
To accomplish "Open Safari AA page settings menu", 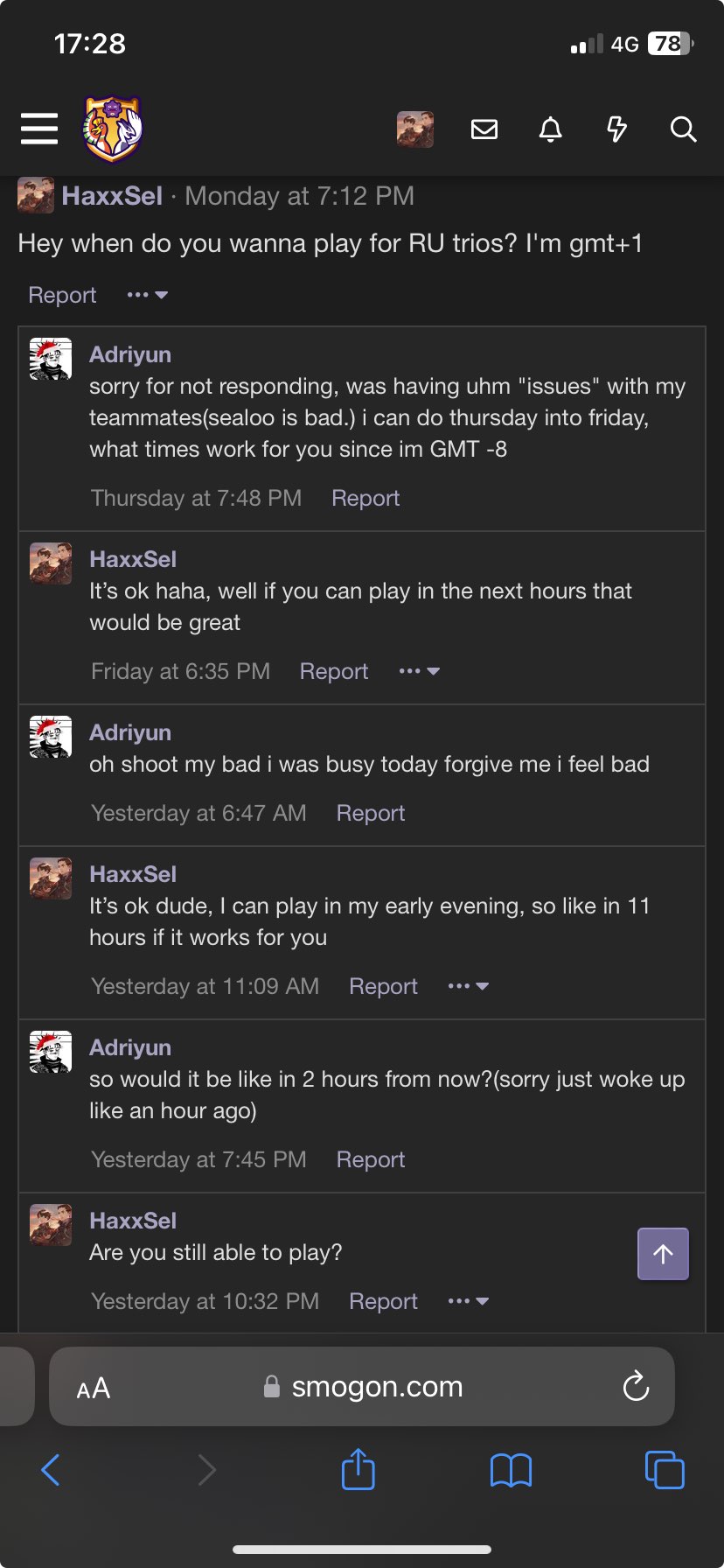I will click(x=94, y=1388).
